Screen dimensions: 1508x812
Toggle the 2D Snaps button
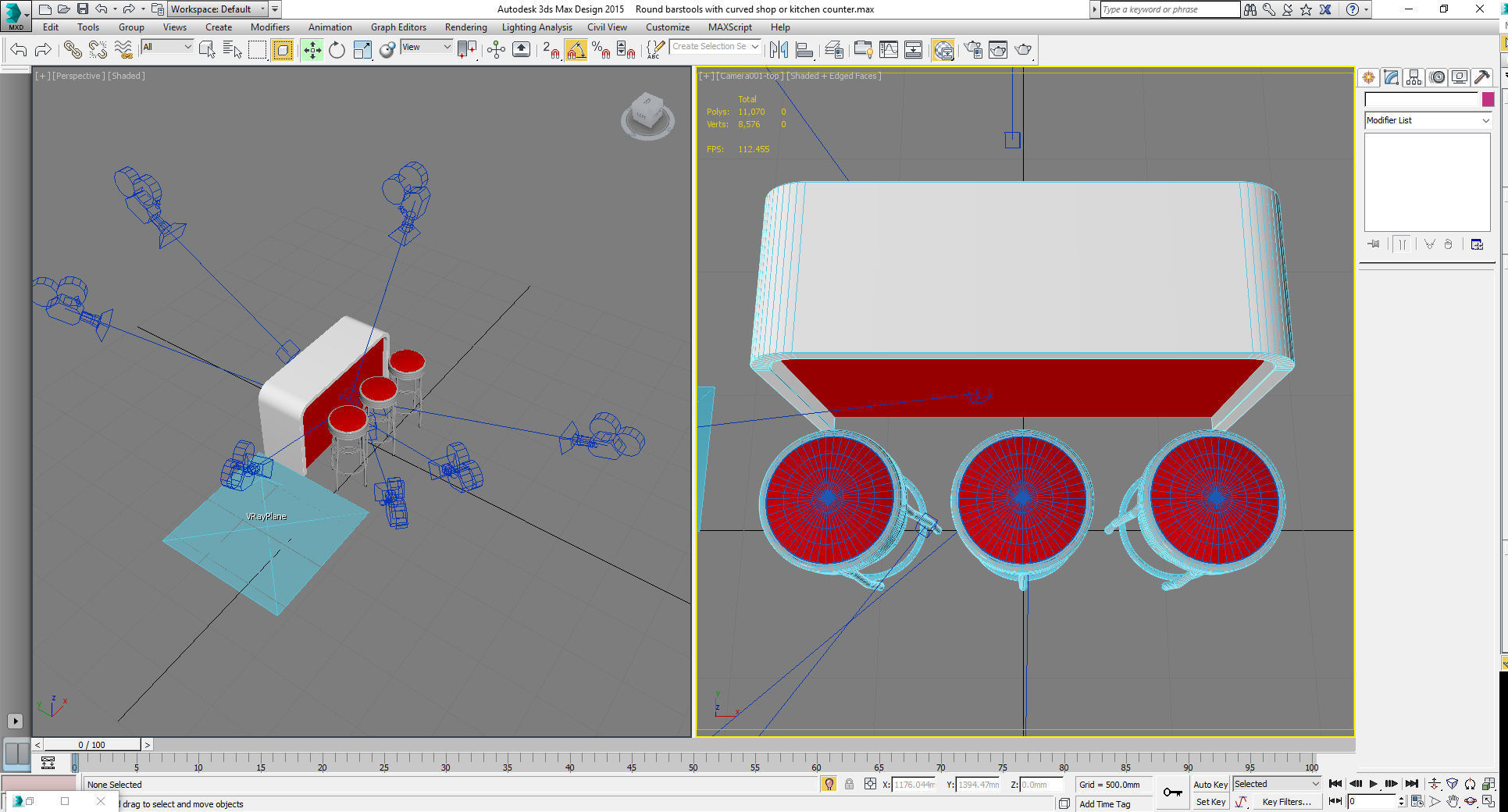tap(551, 50)
